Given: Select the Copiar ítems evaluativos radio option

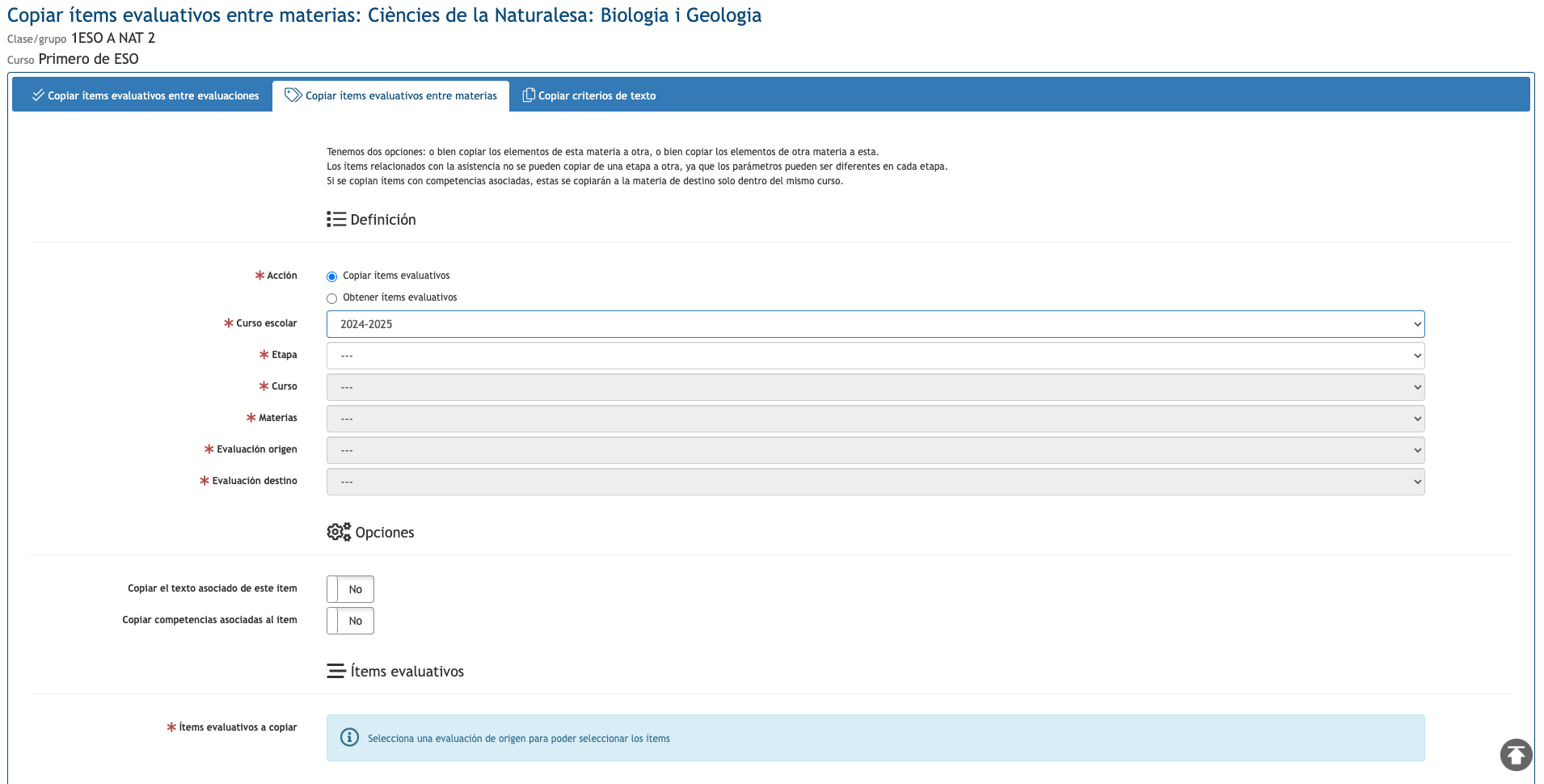Looking at the screenshot, I should click(x=331, y=276).
